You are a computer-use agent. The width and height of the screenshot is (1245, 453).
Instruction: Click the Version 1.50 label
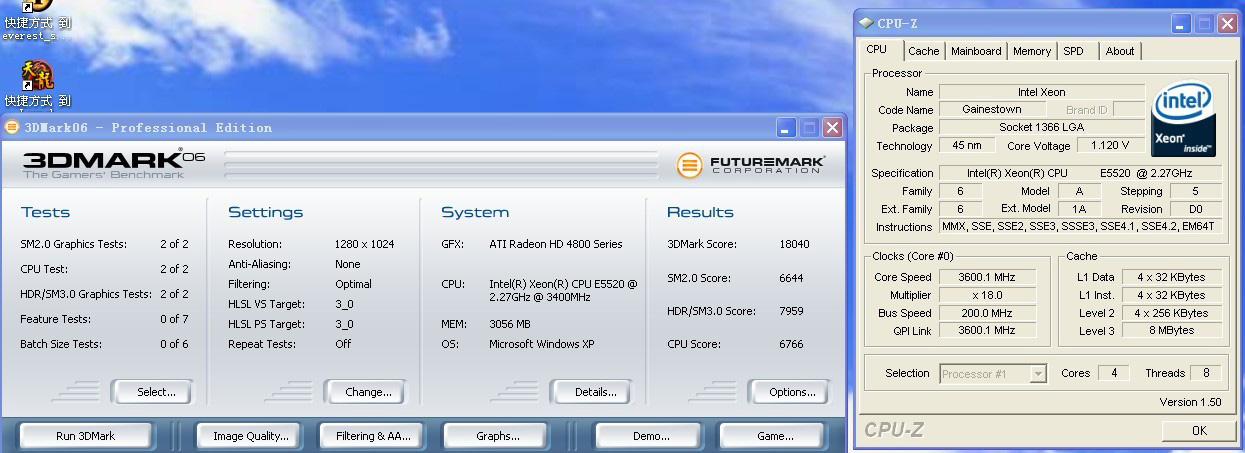tap(1190, 402)
